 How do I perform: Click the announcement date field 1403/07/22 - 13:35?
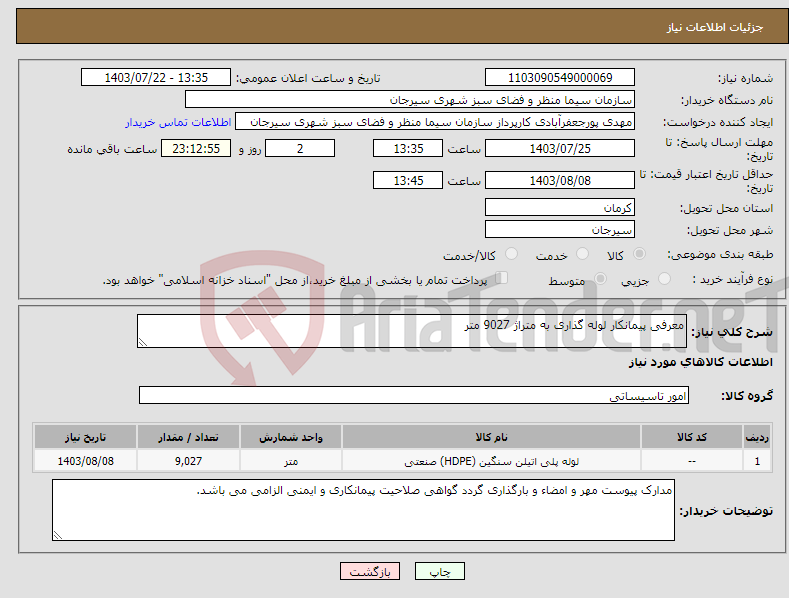pos(156,78)
